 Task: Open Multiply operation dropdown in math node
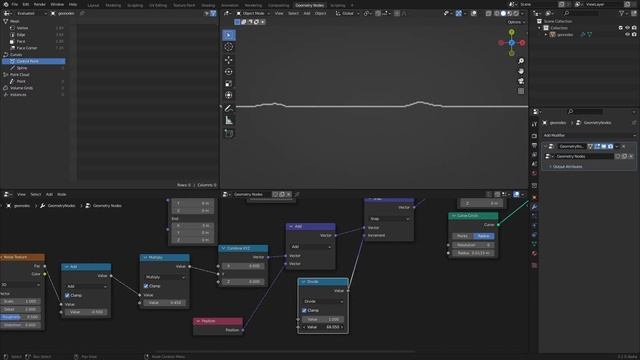[164, 277]
